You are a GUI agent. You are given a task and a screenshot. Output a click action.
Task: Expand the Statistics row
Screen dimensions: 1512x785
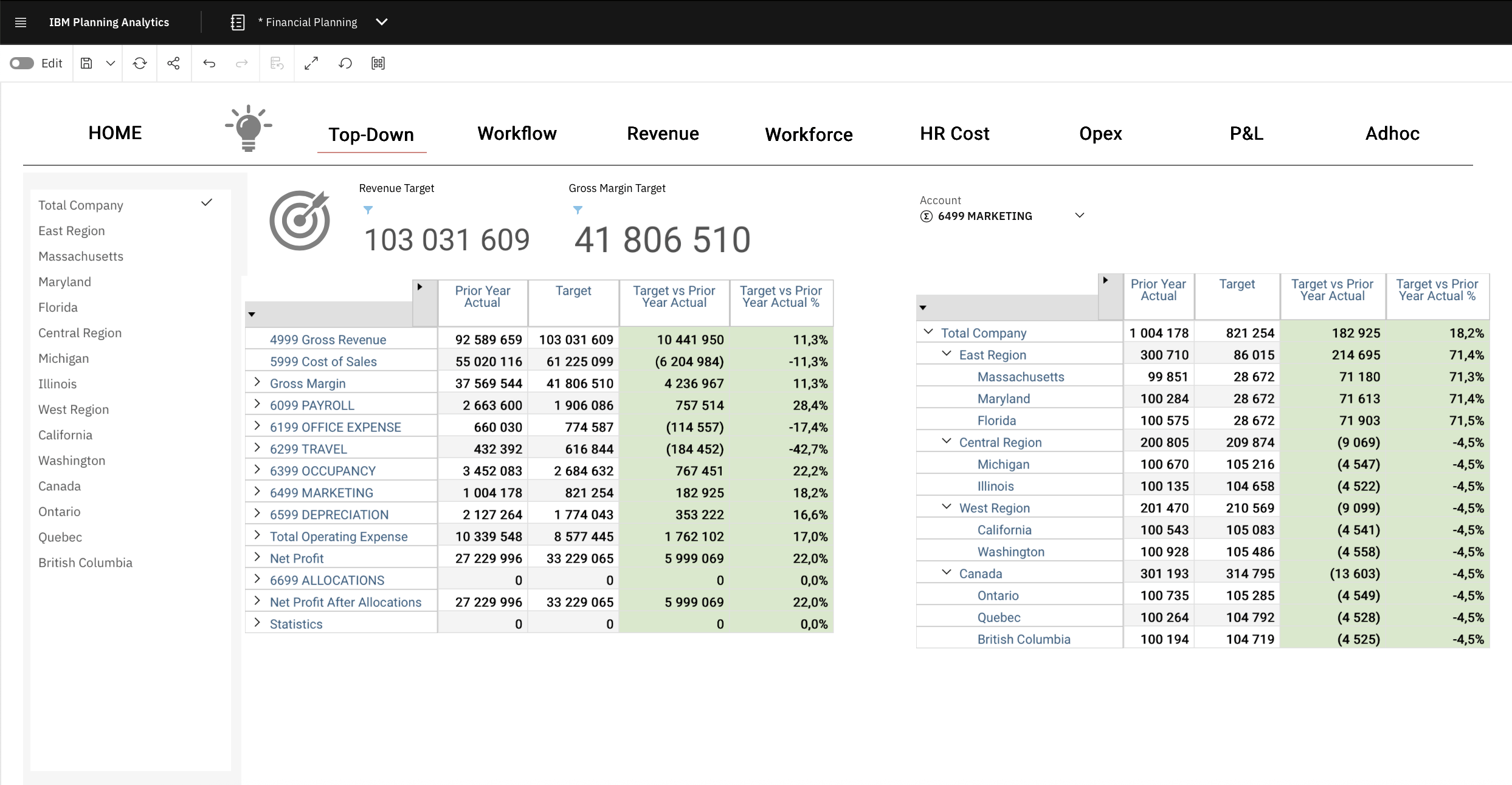click(257, 623)
